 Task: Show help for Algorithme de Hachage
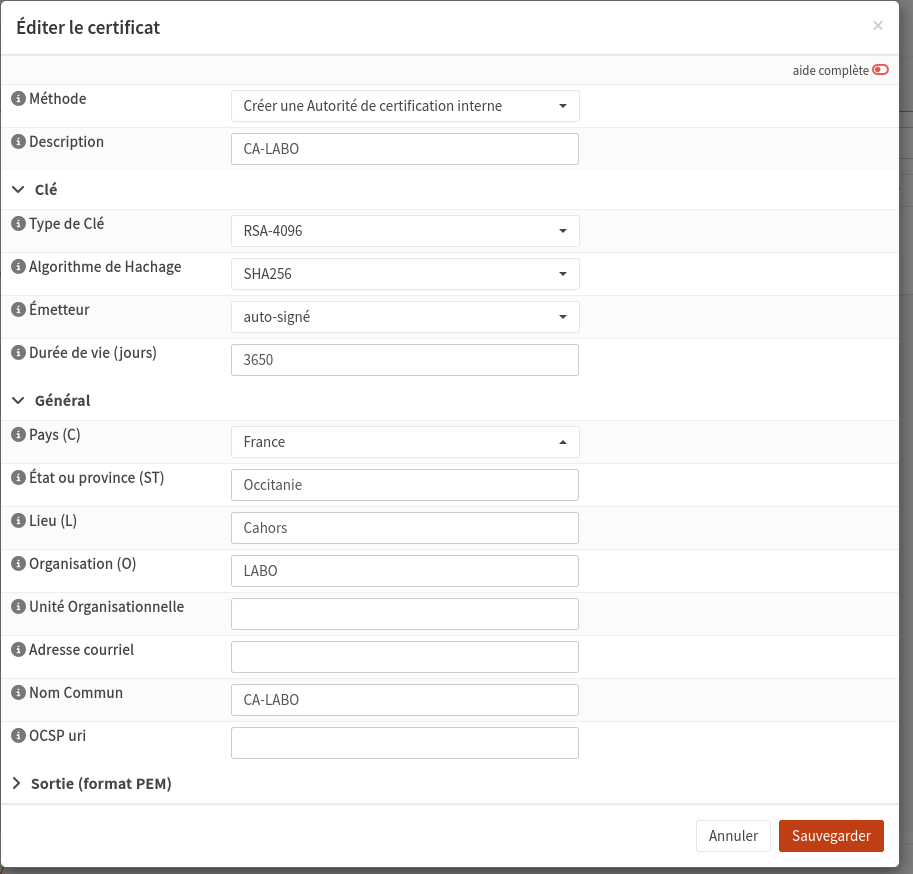18,267
